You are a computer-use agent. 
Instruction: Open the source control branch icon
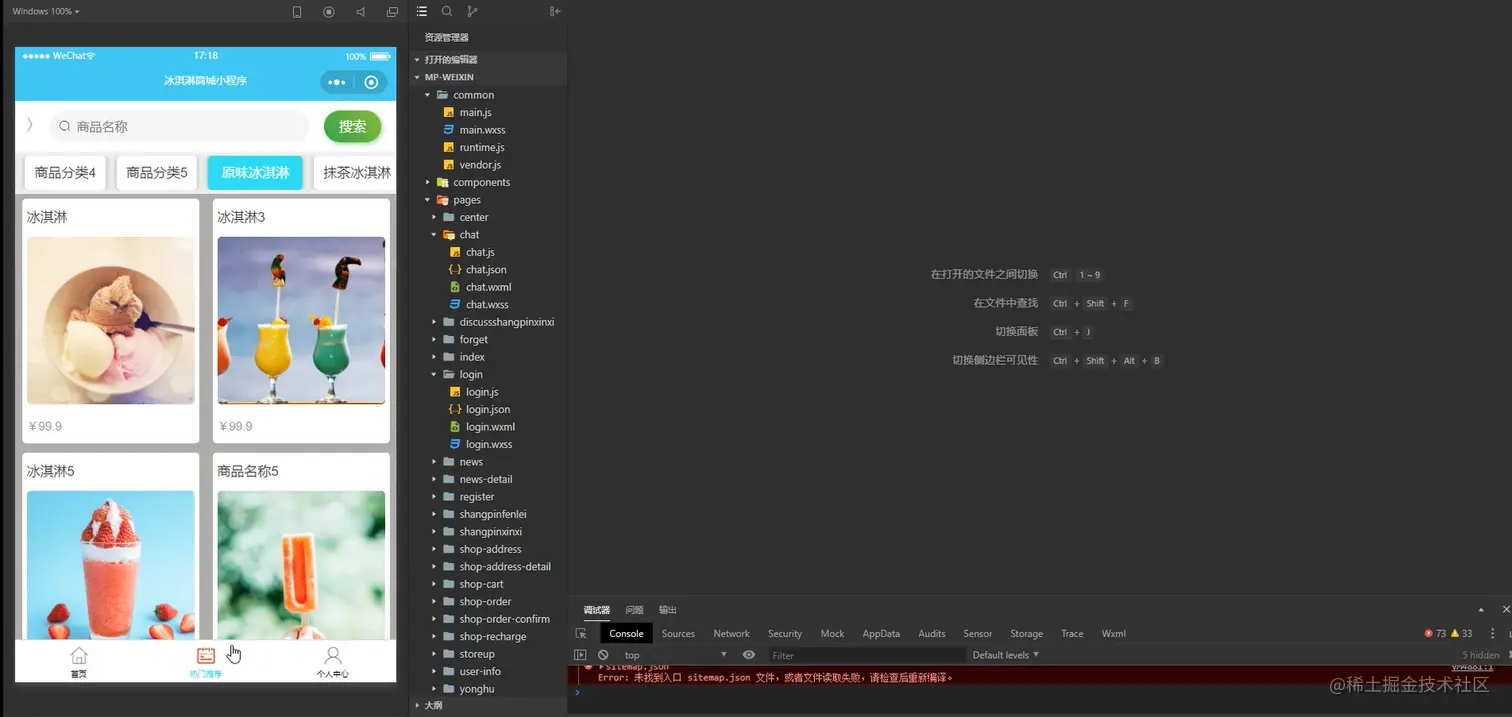(x=472, y=11)
